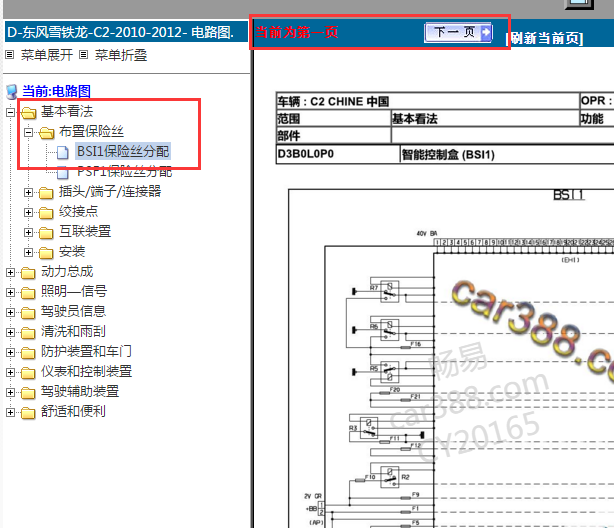The image size is (614, 528).
Task: Open the 安装 folder label
Action: point(72,251)
